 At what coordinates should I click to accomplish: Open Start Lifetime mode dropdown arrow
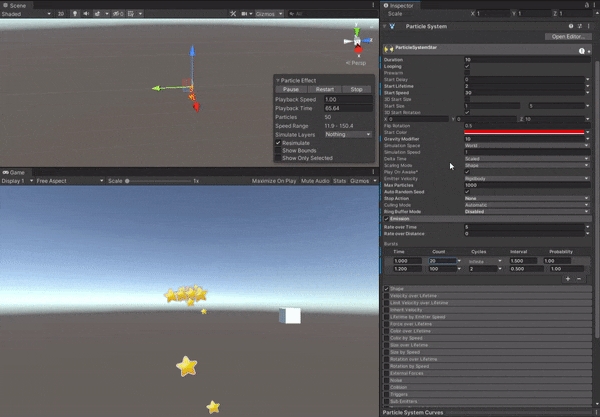[588, 86]
